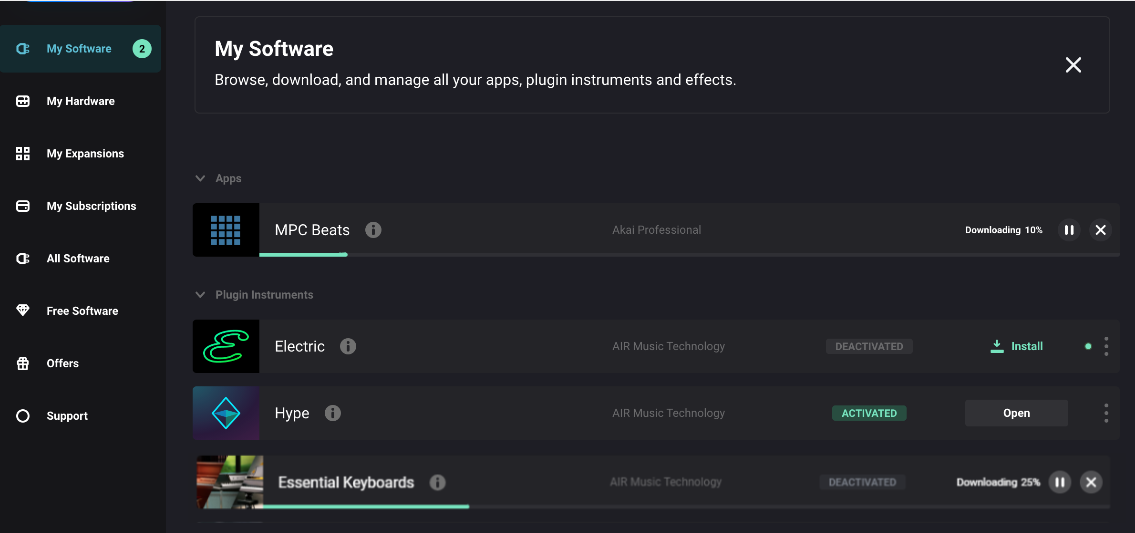
Task: Collapse the Apps section
Action: coord(201,178)
